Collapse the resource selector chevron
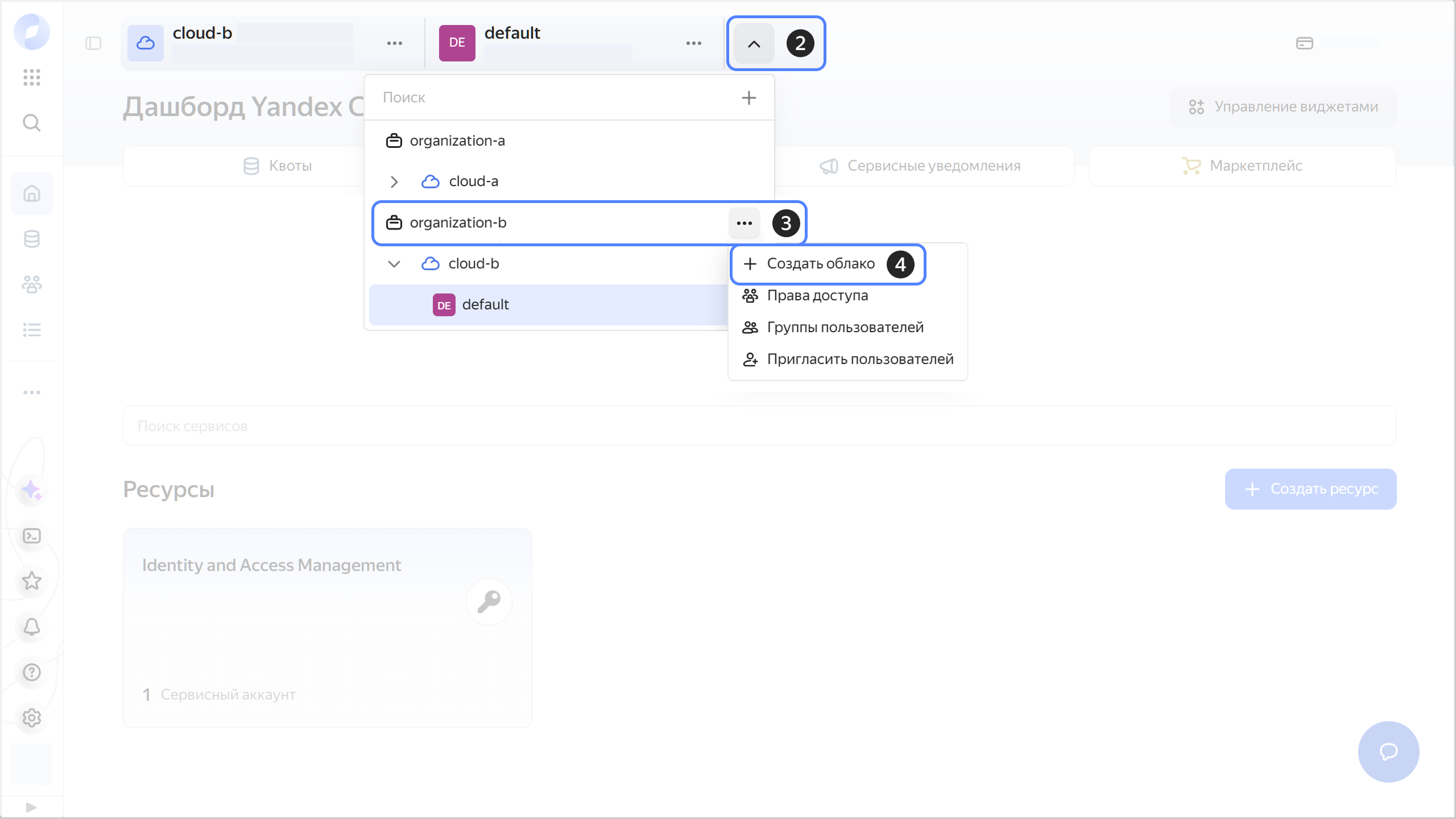 pos(754,44)
